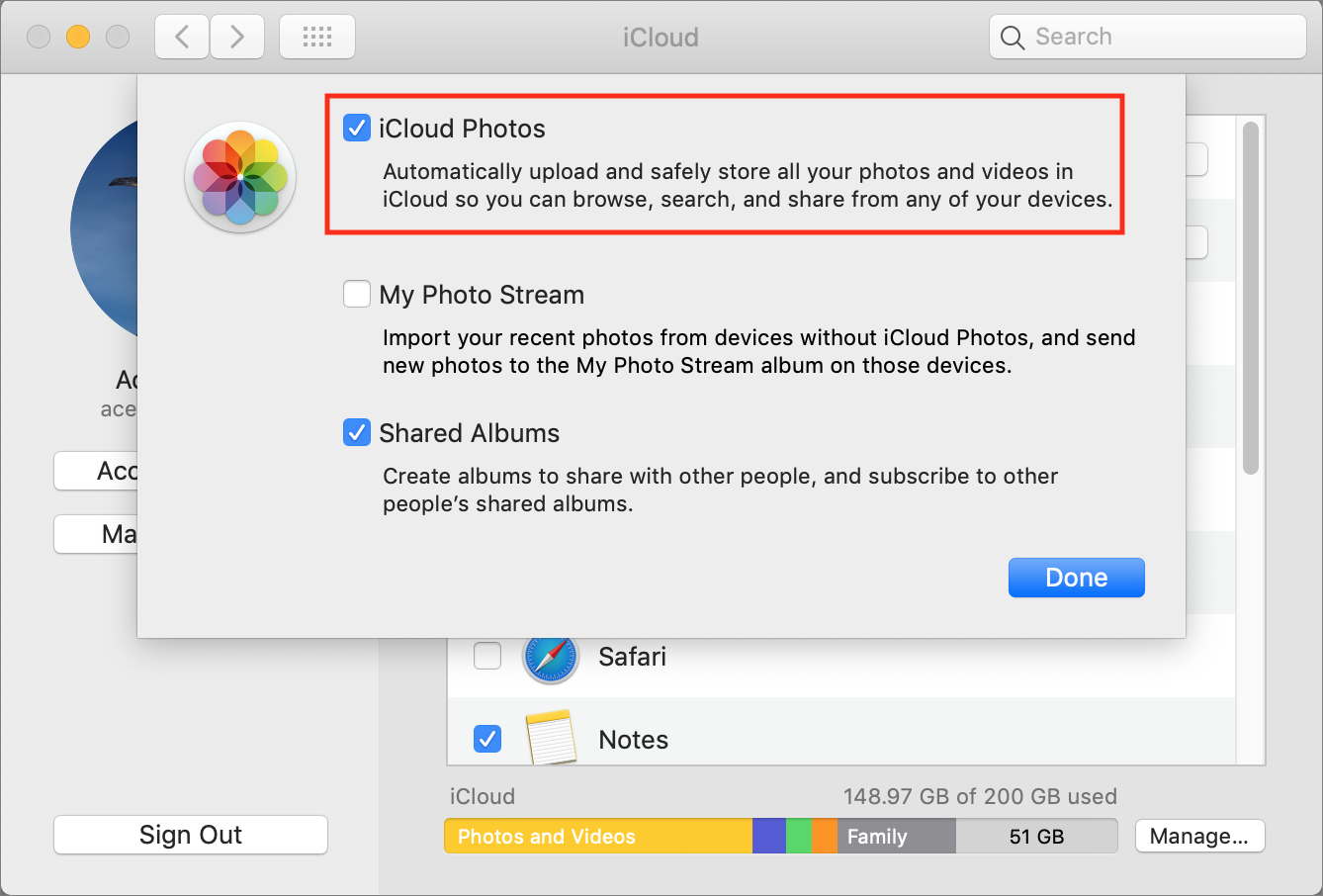1323x896 pixels.
Task: Check the Safari checkbox
Action: 487,656
